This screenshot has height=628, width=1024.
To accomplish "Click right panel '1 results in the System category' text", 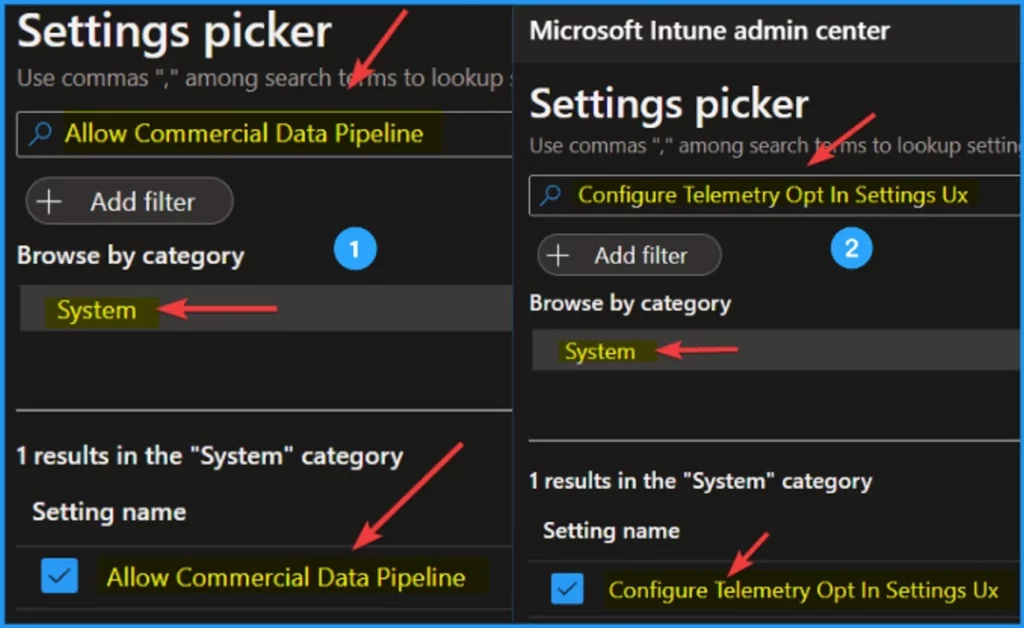I will [x=700, y=481].
